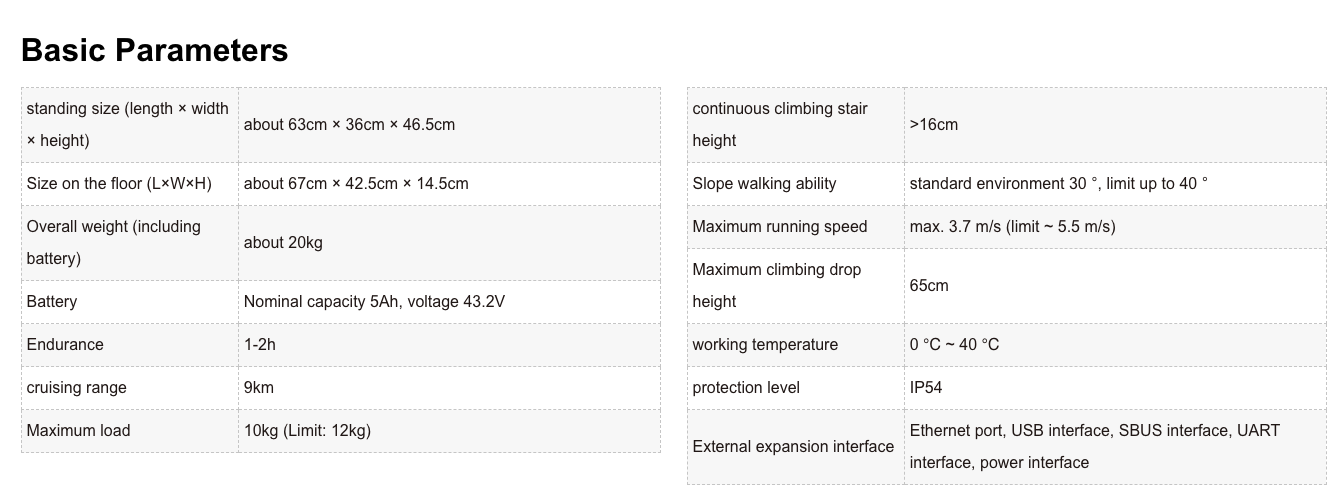Click the IP54 protection level value
The width and height of the screenshot is (1339, 501).
coord(926,388)
